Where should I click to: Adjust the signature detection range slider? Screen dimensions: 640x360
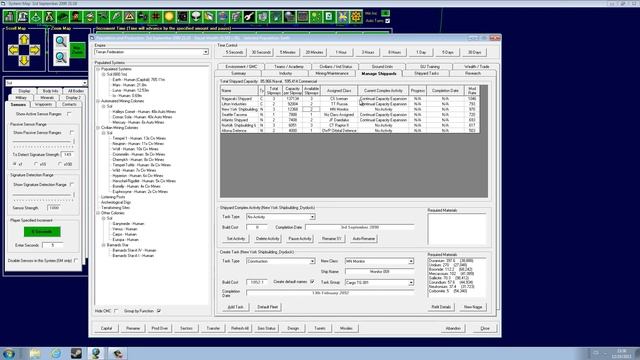point(74,195)
